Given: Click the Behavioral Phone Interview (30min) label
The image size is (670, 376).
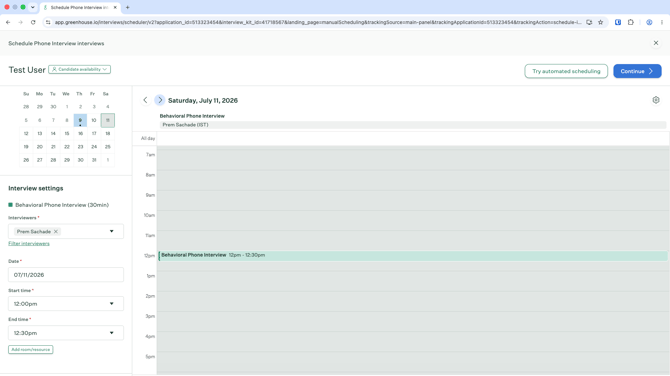Looking at the screenshot, I should tap(62, 205).
